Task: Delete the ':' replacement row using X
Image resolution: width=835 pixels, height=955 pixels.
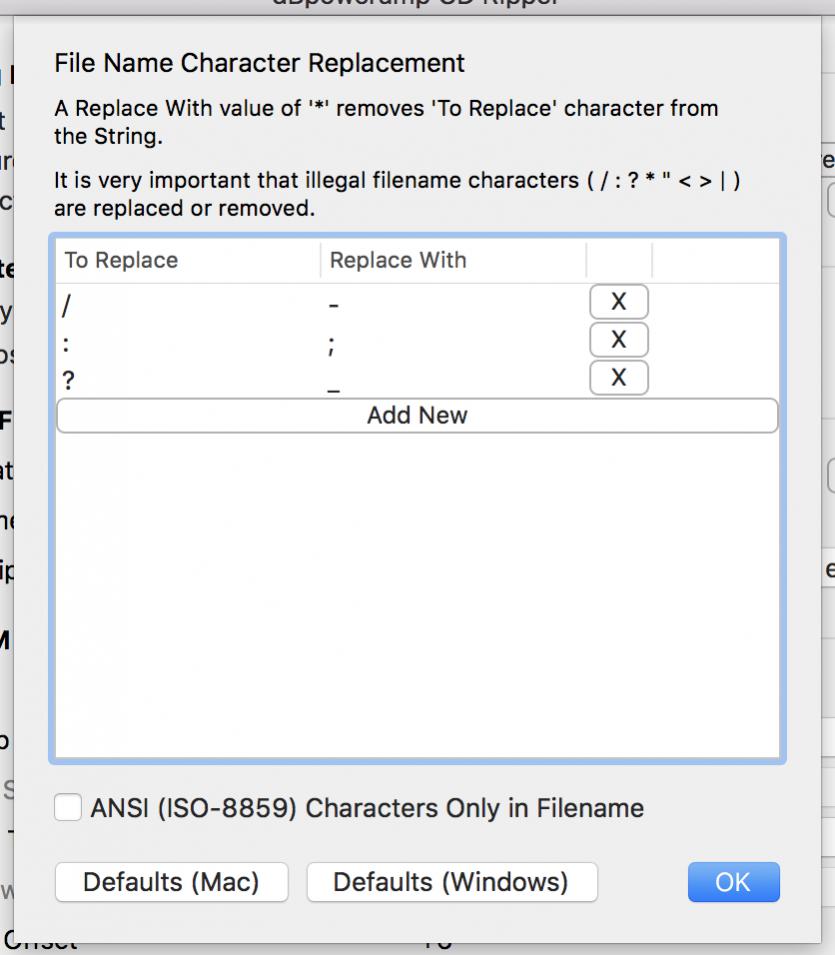Action: [618, 339]
